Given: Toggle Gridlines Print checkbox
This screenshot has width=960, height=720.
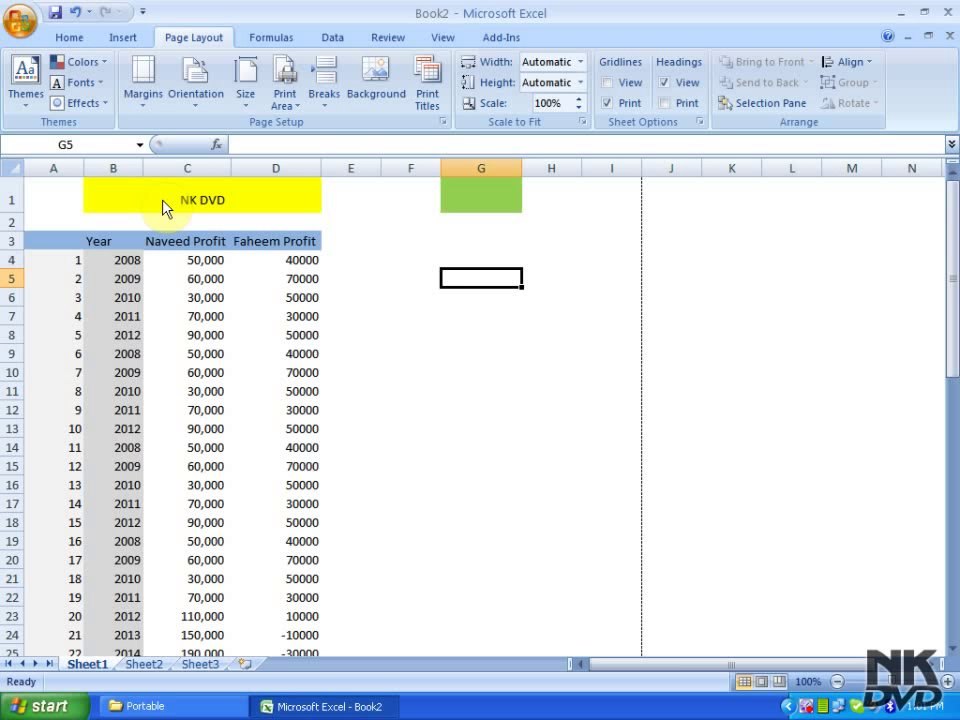Looking at the screenshot, I should pos(607,103).
